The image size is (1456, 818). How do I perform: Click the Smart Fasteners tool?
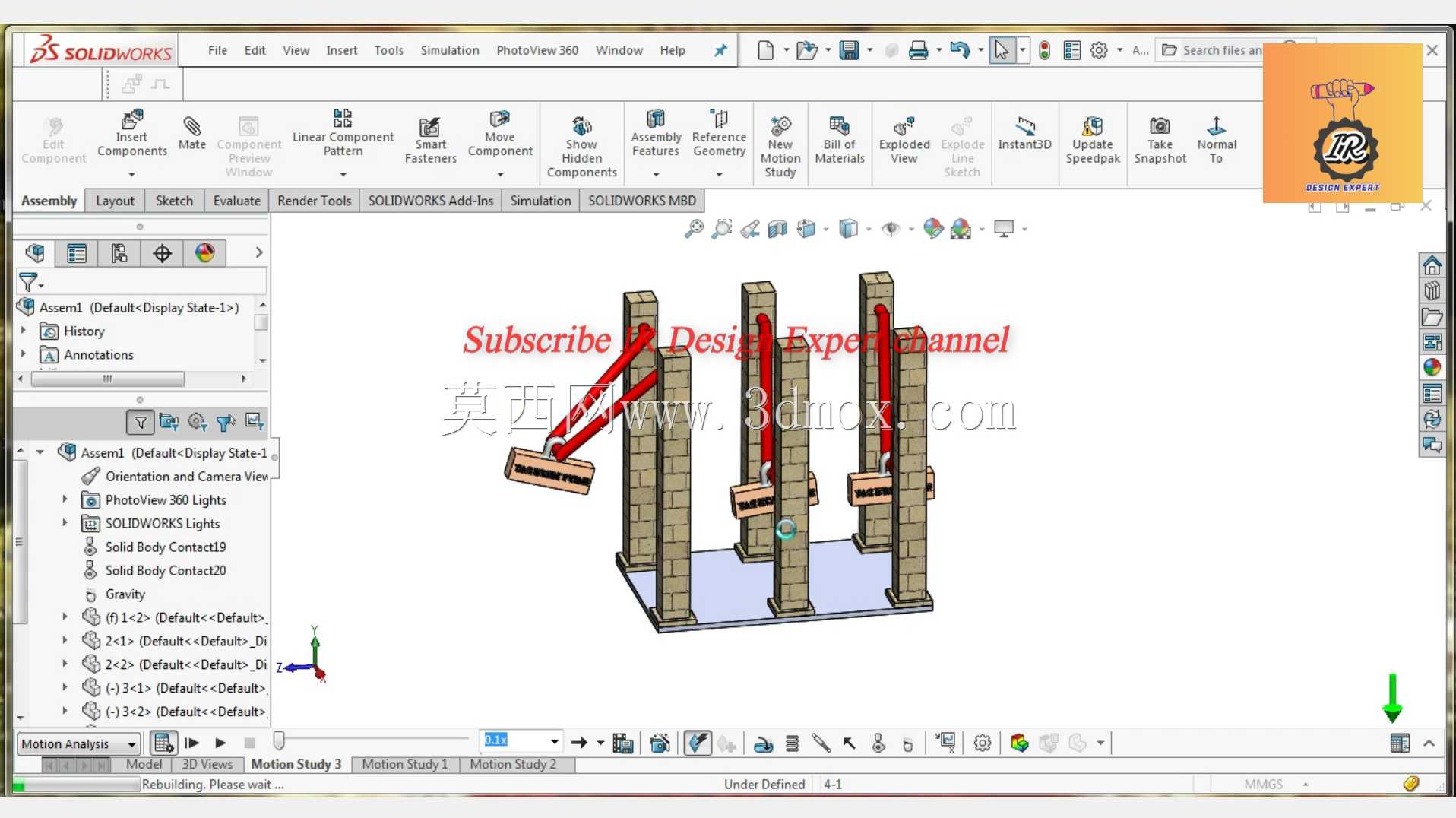tap(430, 140)
